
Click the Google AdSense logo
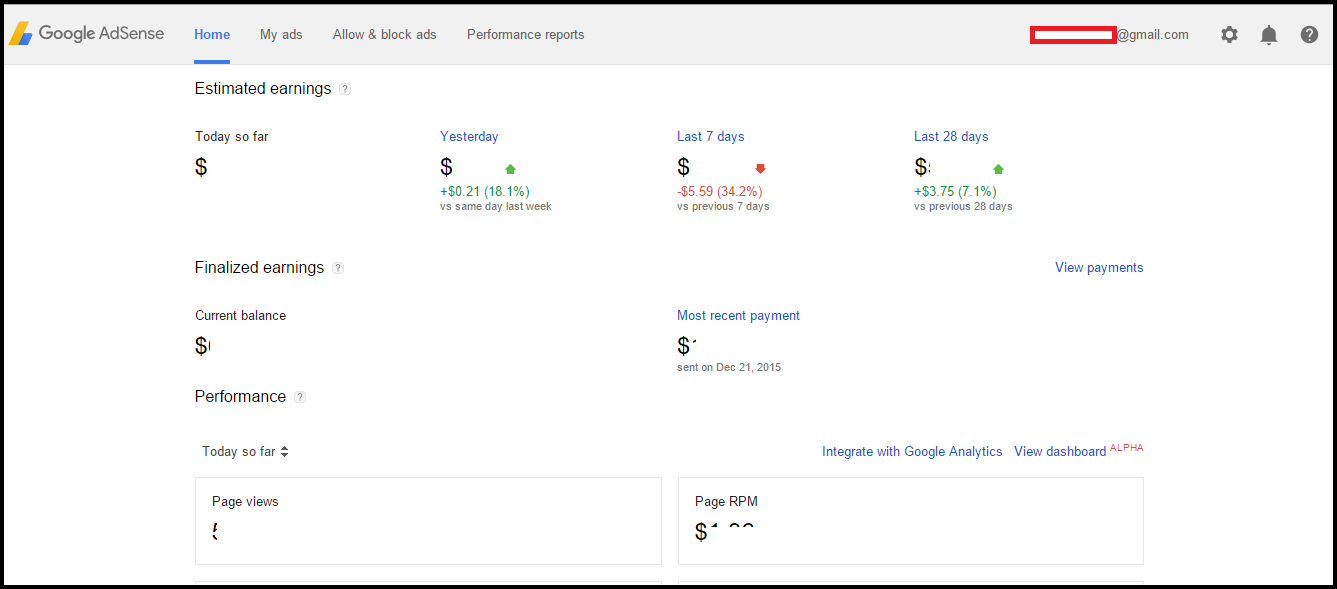[x=86, y=34]
